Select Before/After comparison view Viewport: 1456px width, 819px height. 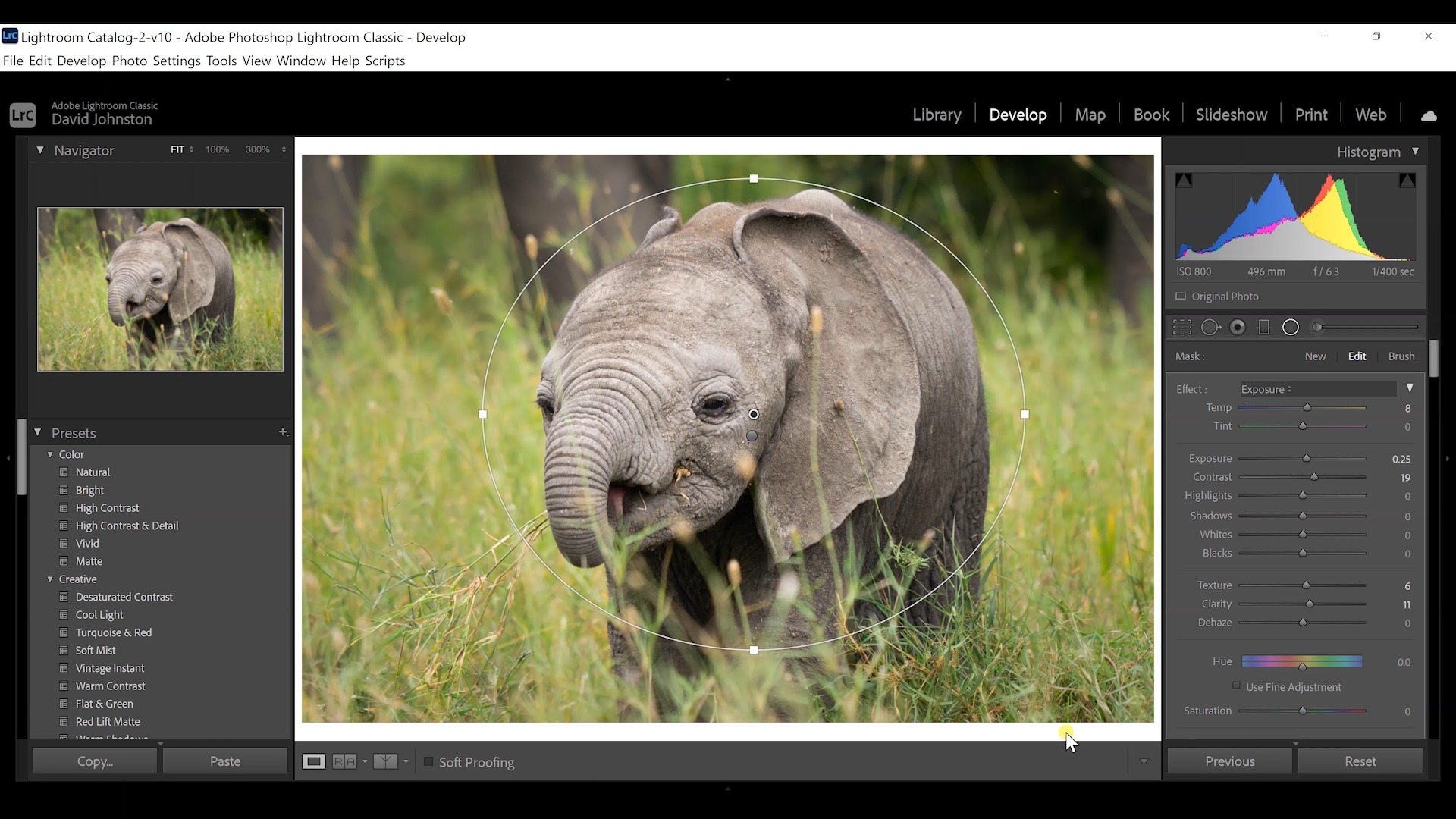point(346,761)
